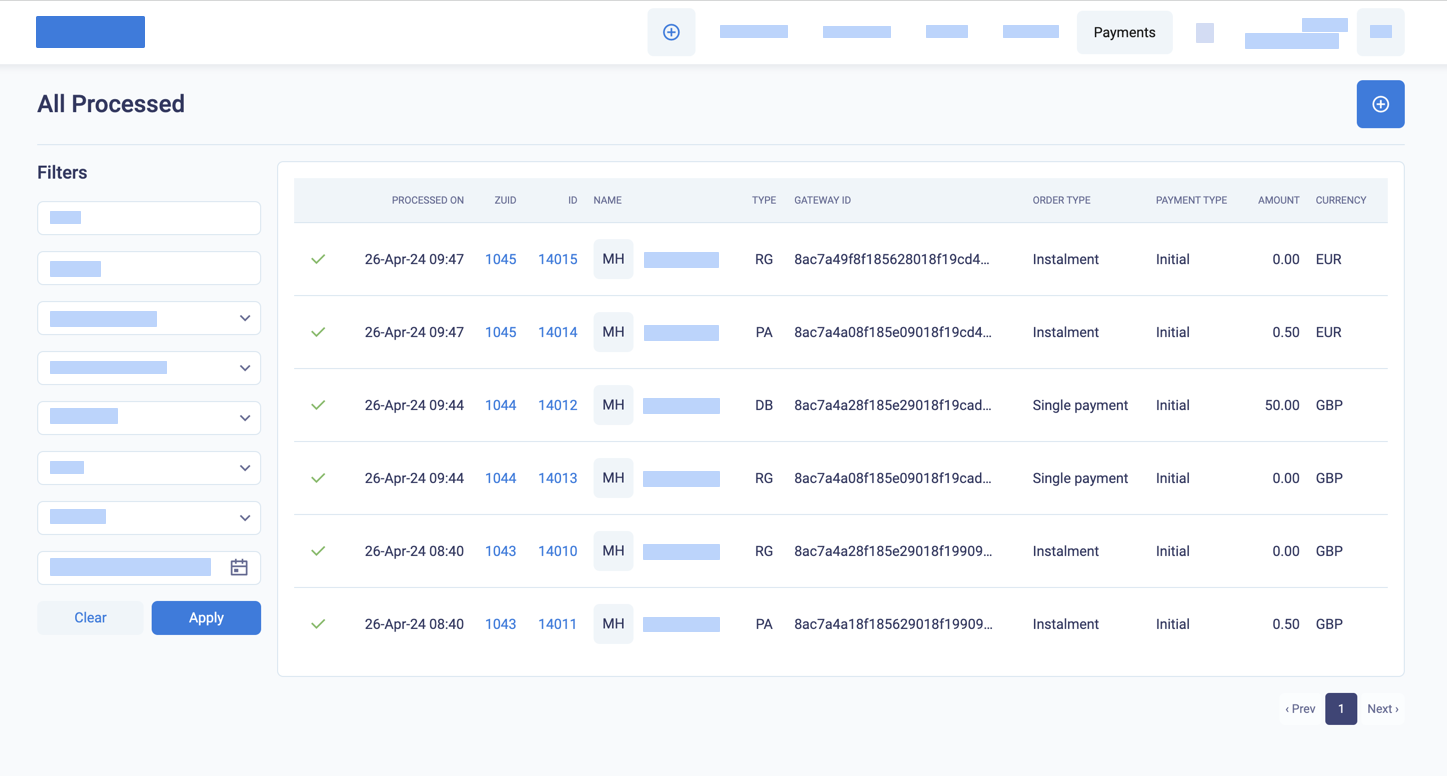Click the blue plus button beside All Processed
1447x776 pixels.
(x=1380, y=104)
